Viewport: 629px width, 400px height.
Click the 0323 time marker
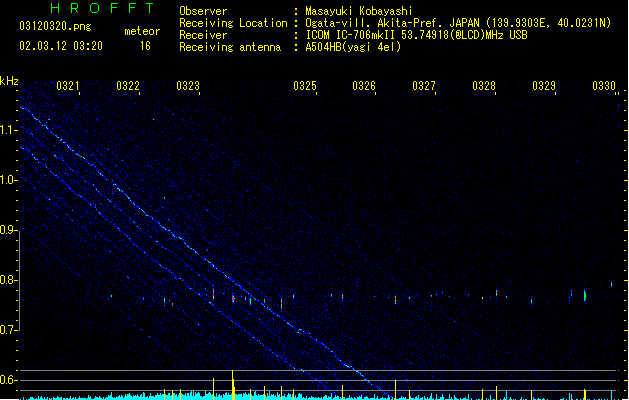tap(188, 86)
